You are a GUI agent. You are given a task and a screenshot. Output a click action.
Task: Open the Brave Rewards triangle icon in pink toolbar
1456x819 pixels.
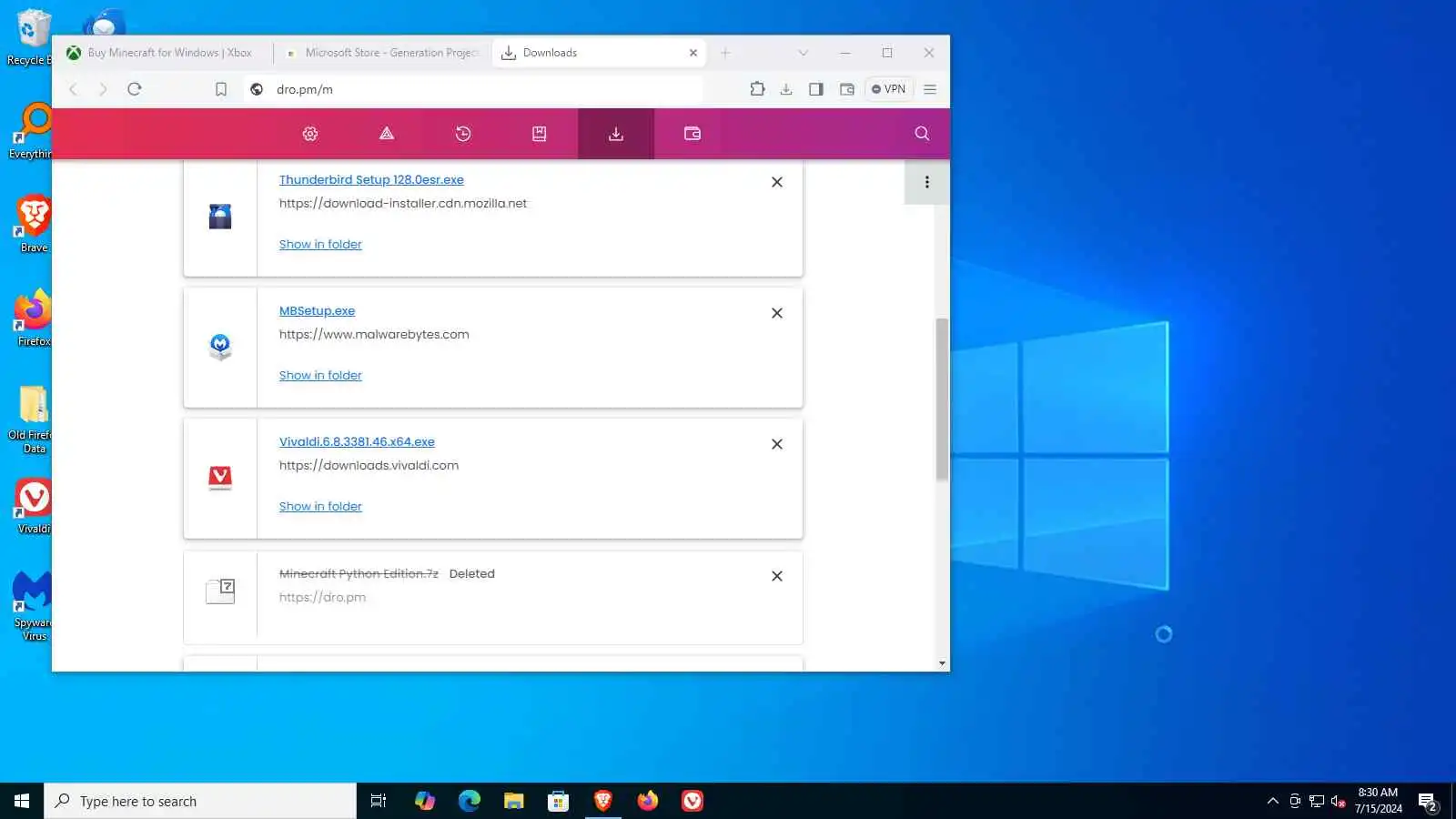[387, 134]
